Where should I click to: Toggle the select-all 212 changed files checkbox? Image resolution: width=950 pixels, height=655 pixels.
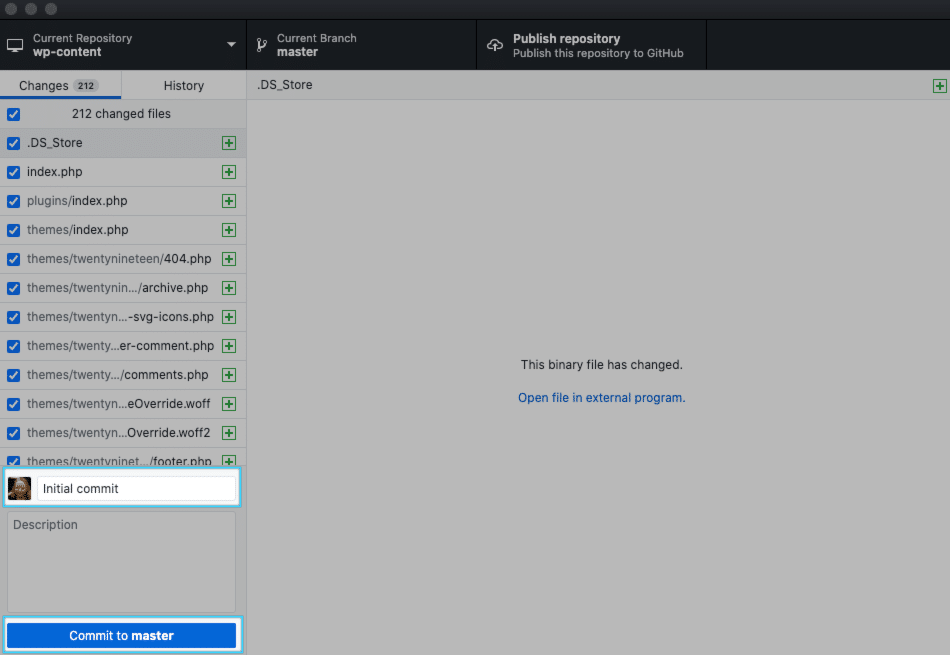[x=13, y=114]
